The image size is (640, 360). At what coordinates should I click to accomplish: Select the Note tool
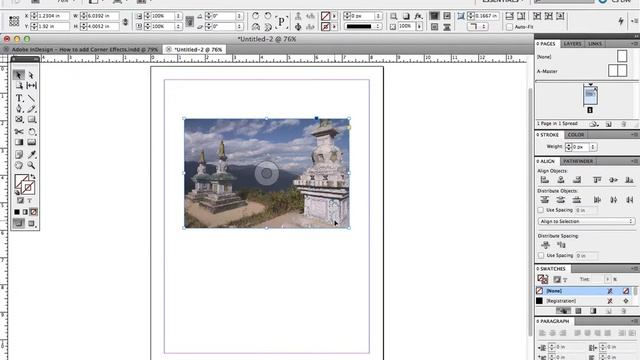click(19, 154)
